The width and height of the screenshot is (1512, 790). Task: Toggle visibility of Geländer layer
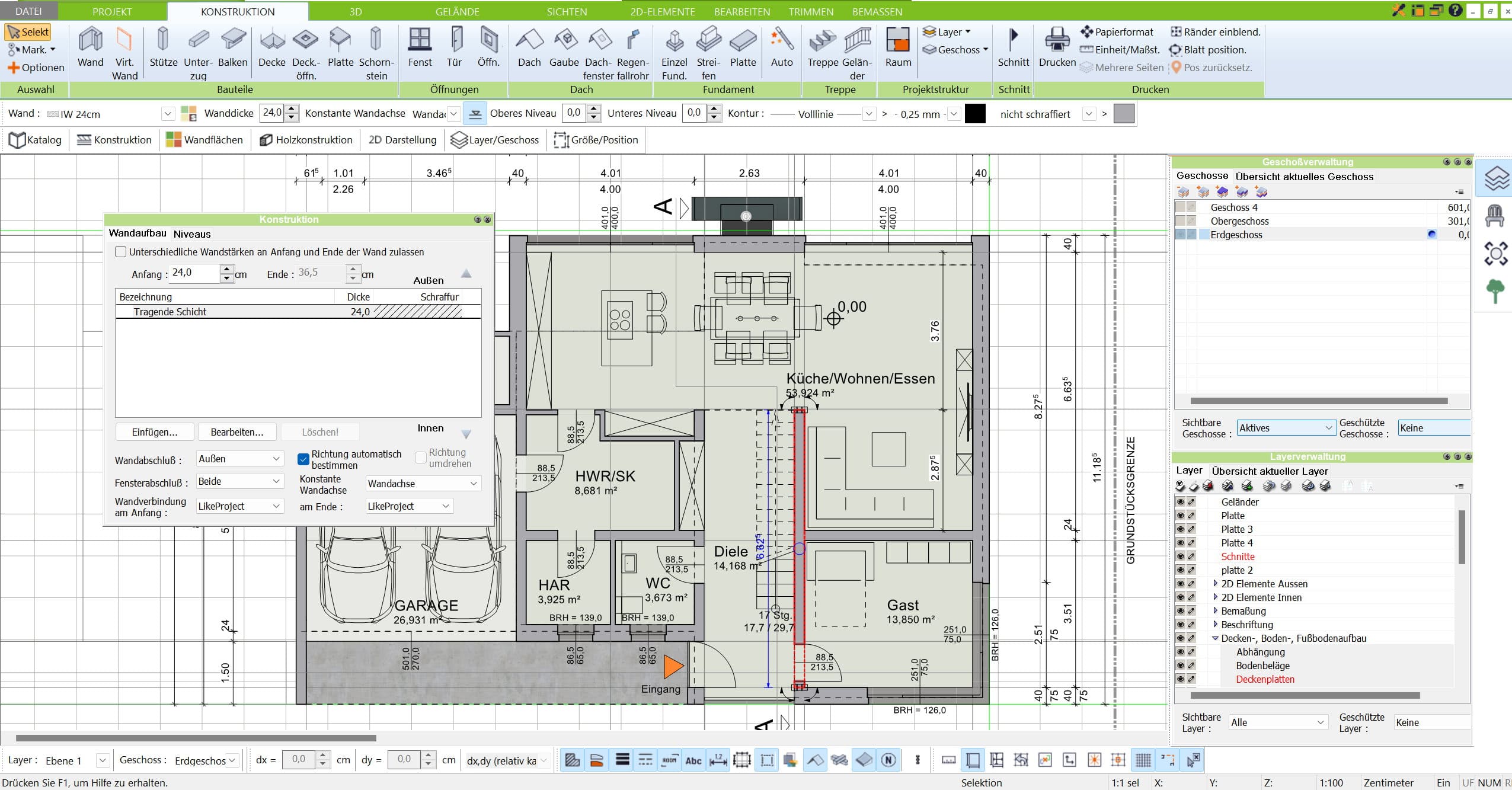coord(1180,502)
